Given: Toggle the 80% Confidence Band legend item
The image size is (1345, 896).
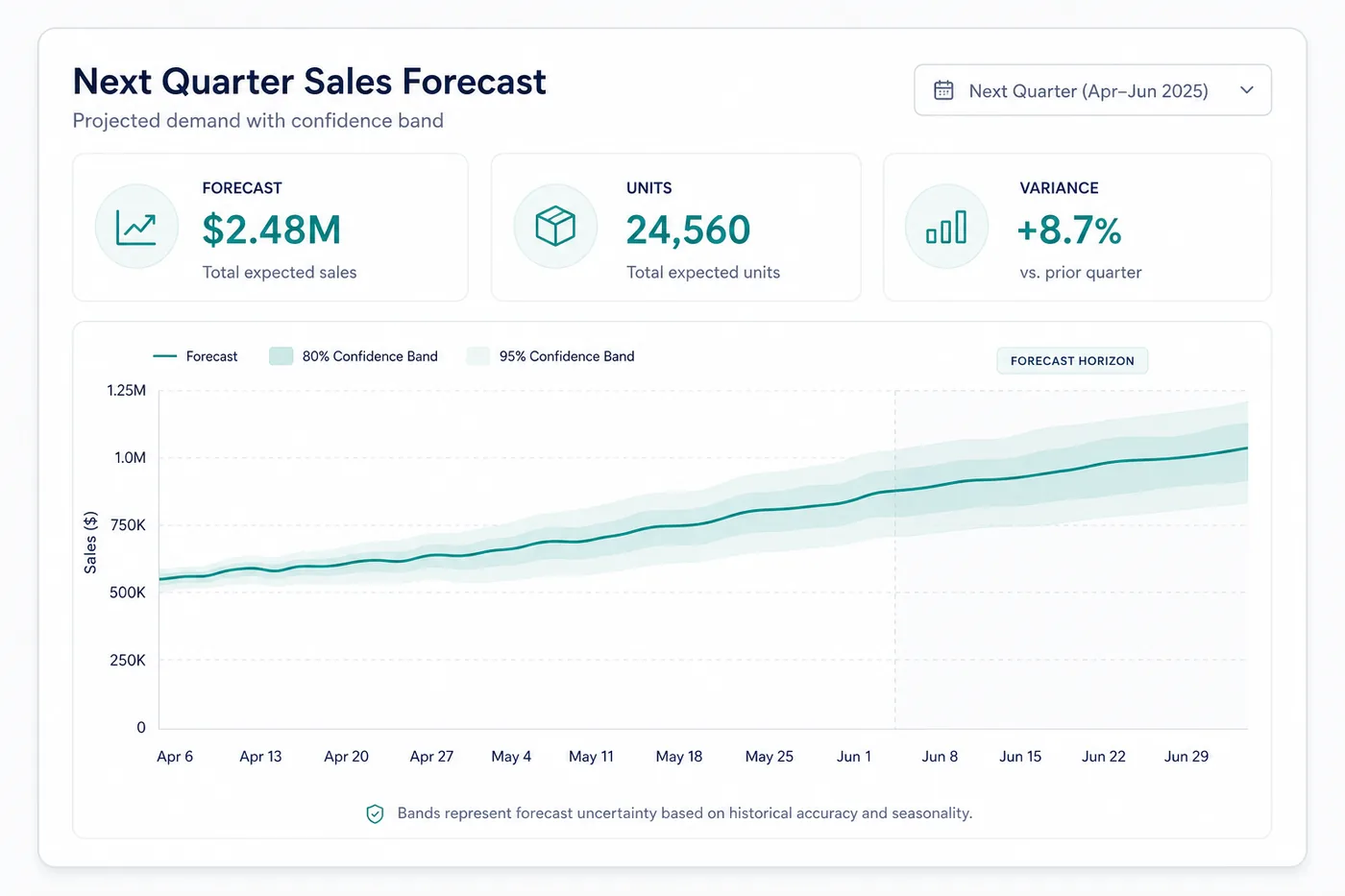Looking at the screenshot, I should tap(354, 356).
